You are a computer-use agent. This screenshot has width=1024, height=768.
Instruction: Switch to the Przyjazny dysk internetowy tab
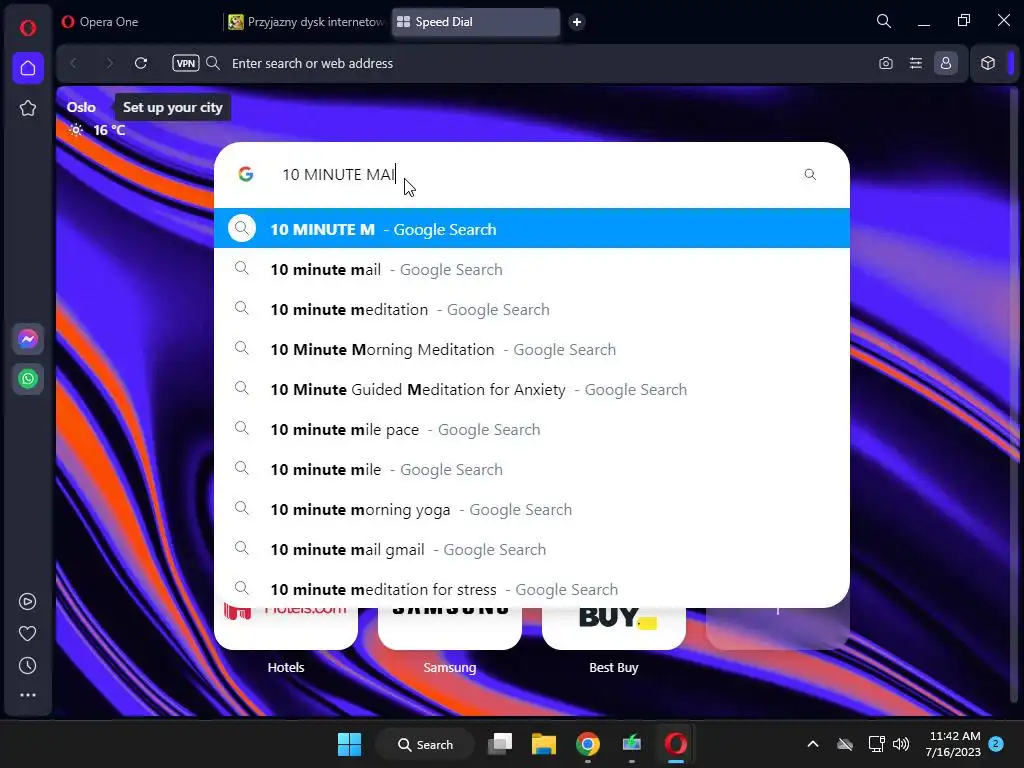tap(306, 22)
